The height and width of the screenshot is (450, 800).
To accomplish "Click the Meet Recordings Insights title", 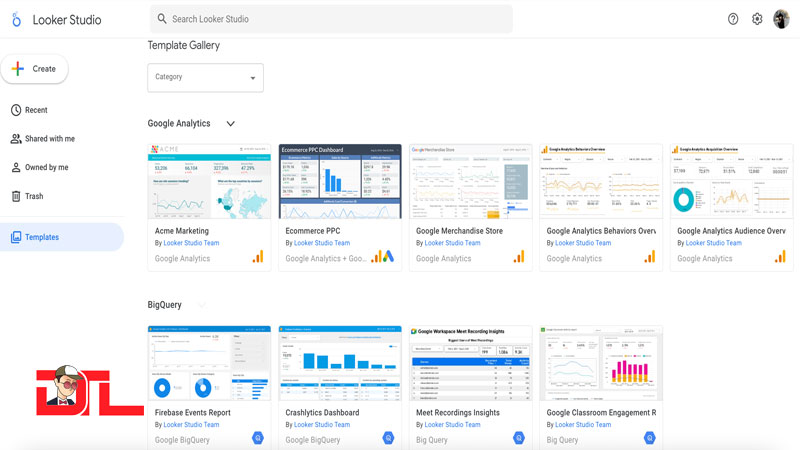I will (458, 412).
